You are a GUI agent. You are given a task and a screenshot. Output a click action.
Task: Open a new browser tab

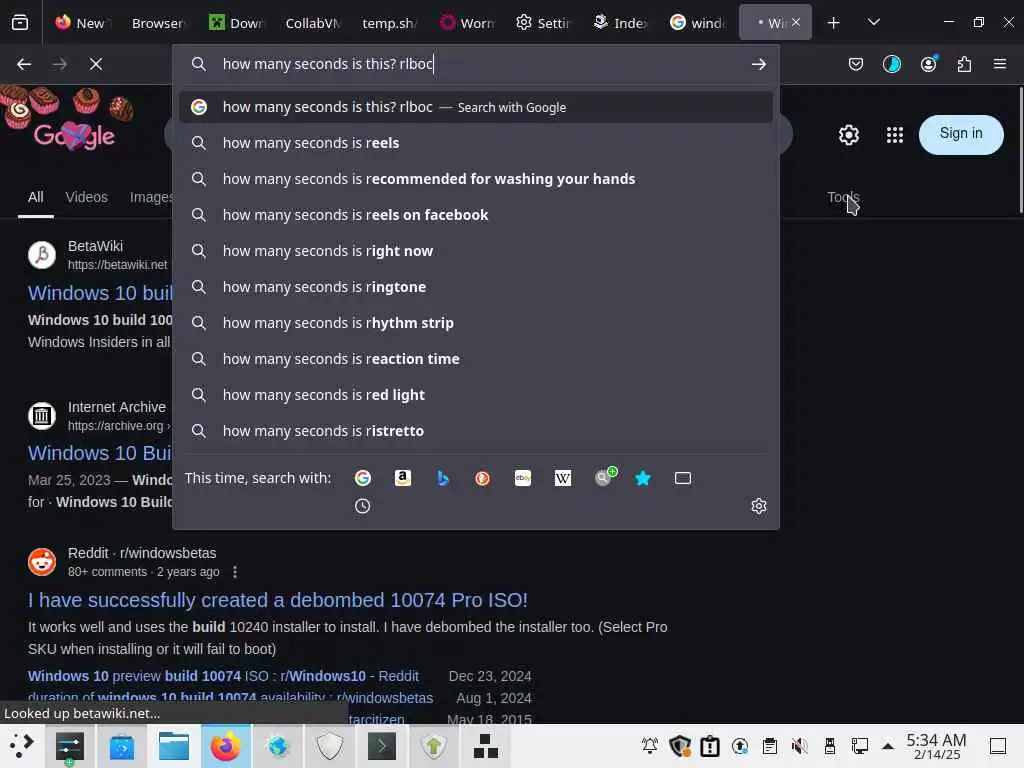(833, 23)
